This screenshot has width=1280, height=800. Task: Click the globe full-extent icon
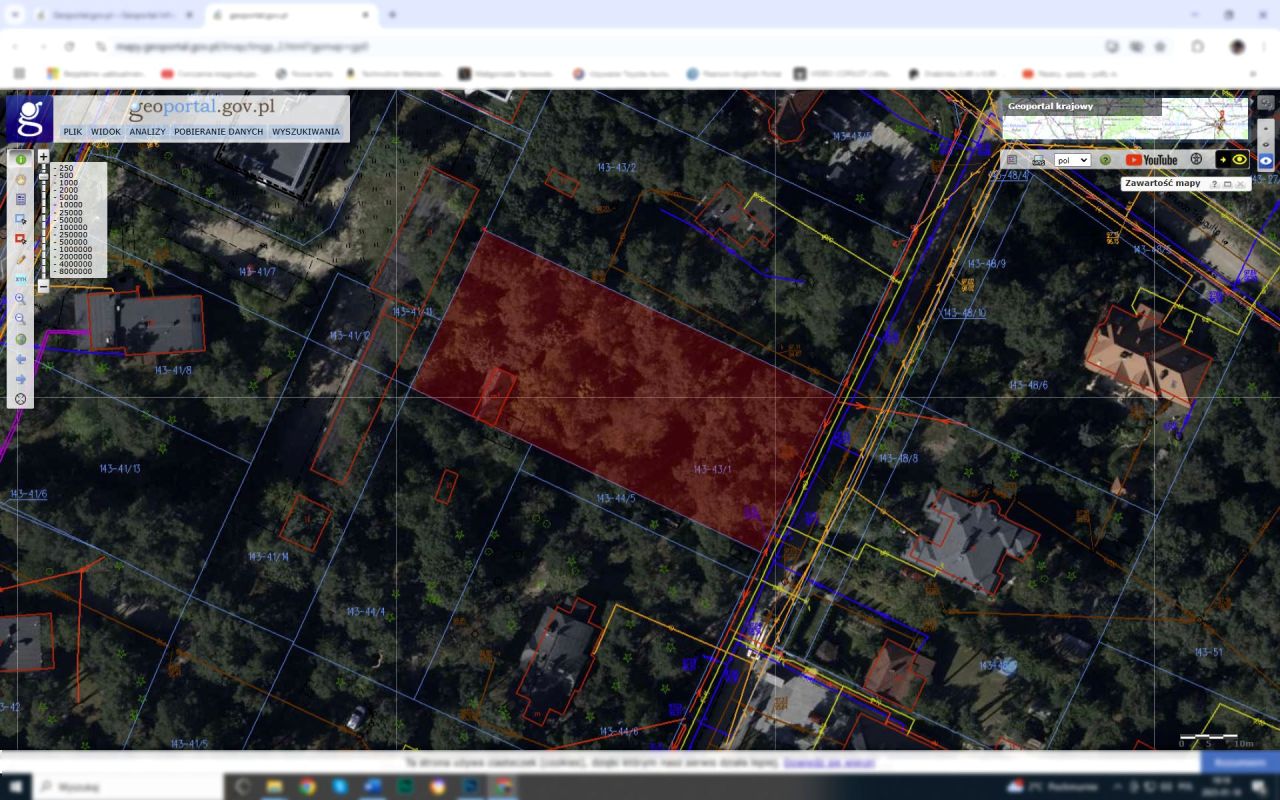click(x=20, y=339)
